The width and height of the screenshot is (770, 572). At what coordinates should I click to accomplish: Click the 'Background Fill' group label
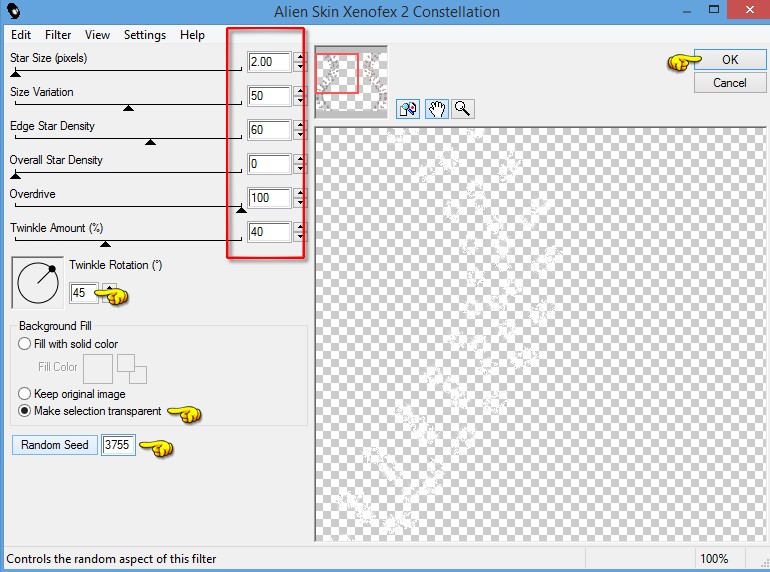point(55,326)
